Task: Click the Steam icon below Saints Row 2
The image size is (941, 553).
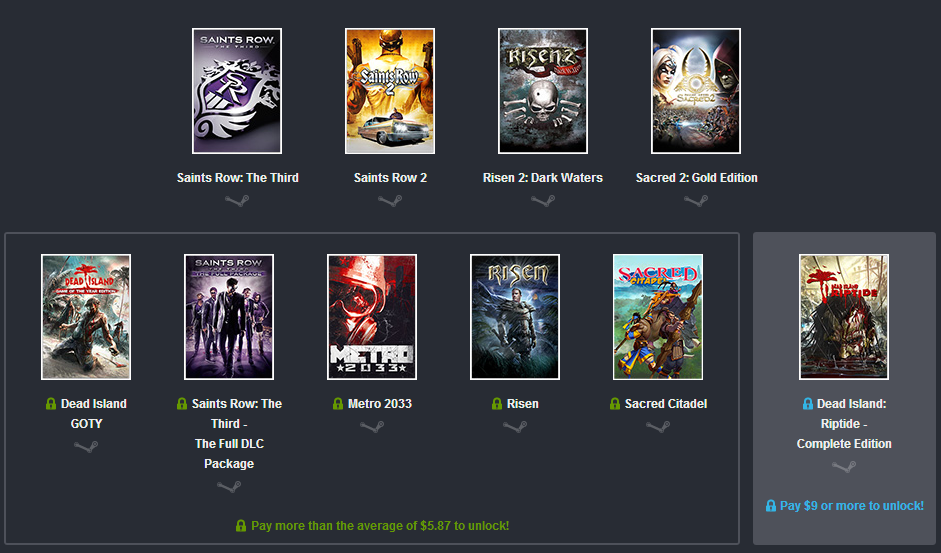Action: coord(390,201)
